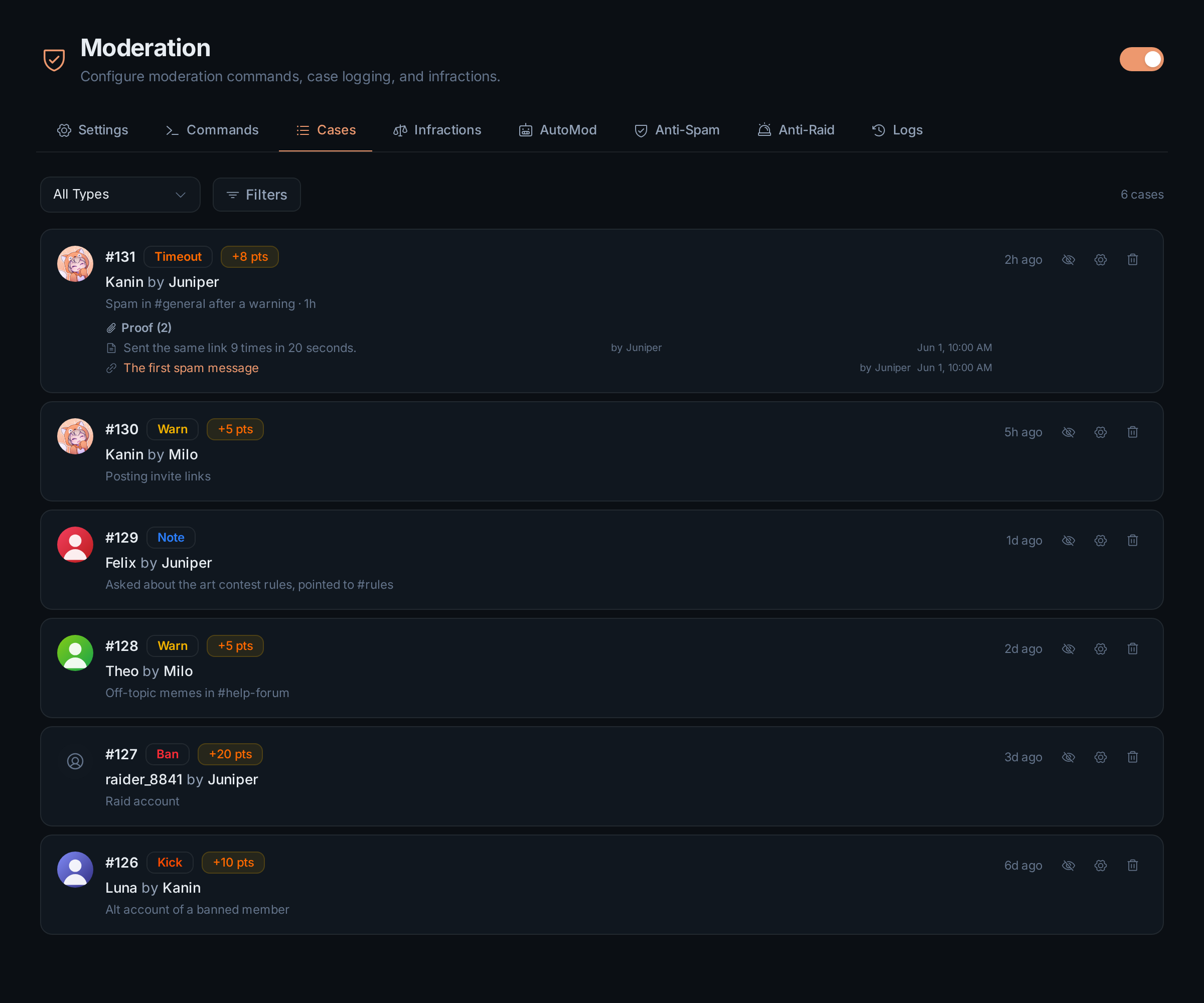The width and height of the screenshot is (1204, 1003).
Task: Delete case #127 with trash icon
Action: click(x=1132, y=757)
